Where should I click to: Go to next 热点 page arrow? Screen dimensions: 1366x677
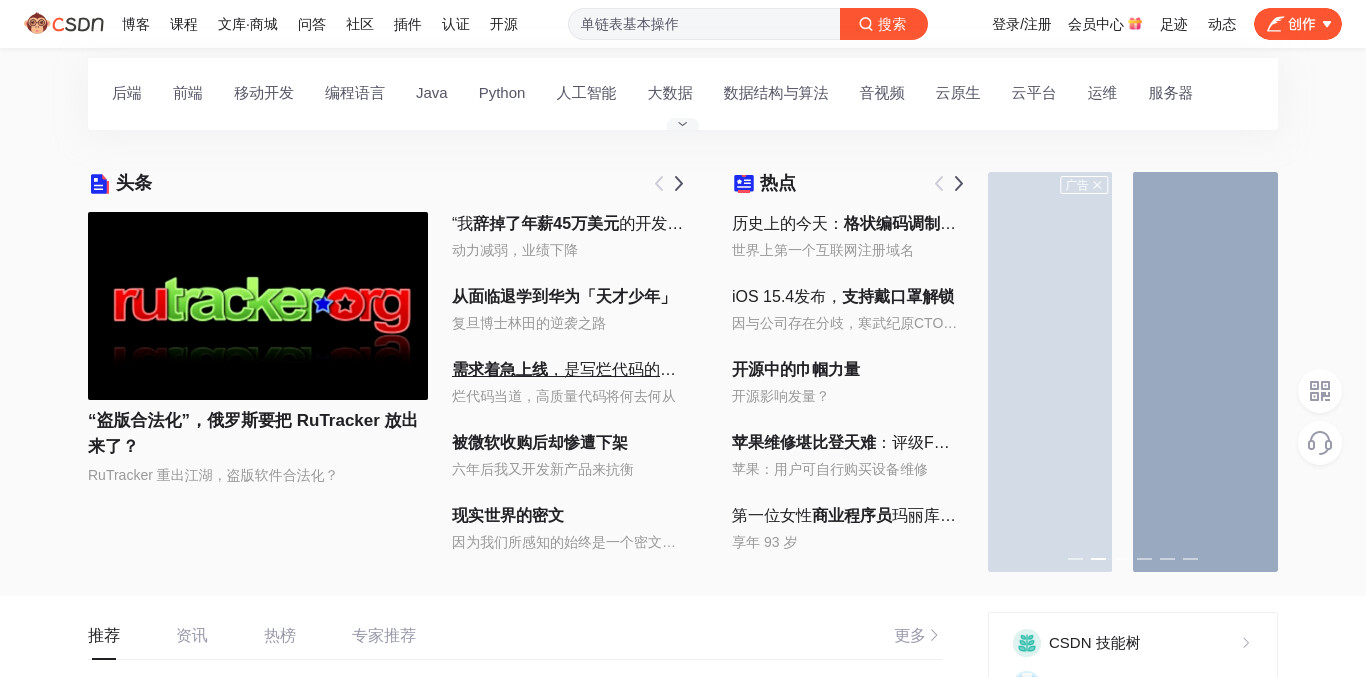click(959, 184)
